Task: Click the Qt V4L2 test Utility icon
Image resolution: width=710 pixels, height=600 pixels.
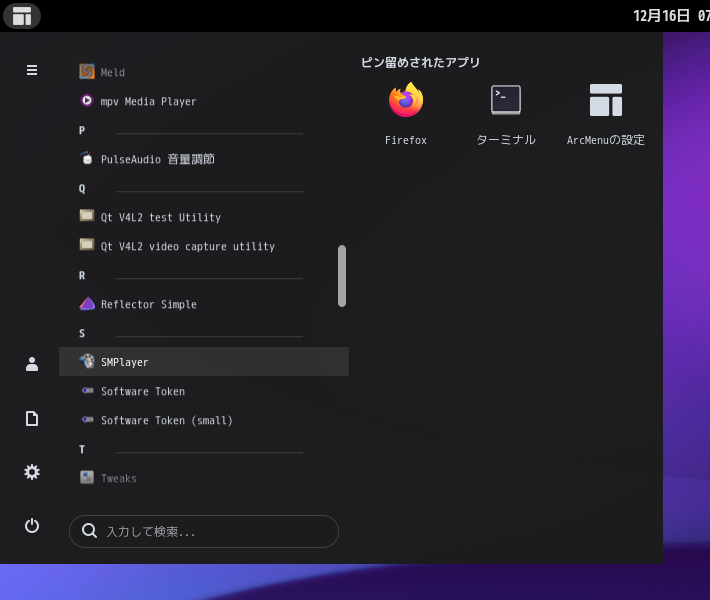Action: pos(87,216)
